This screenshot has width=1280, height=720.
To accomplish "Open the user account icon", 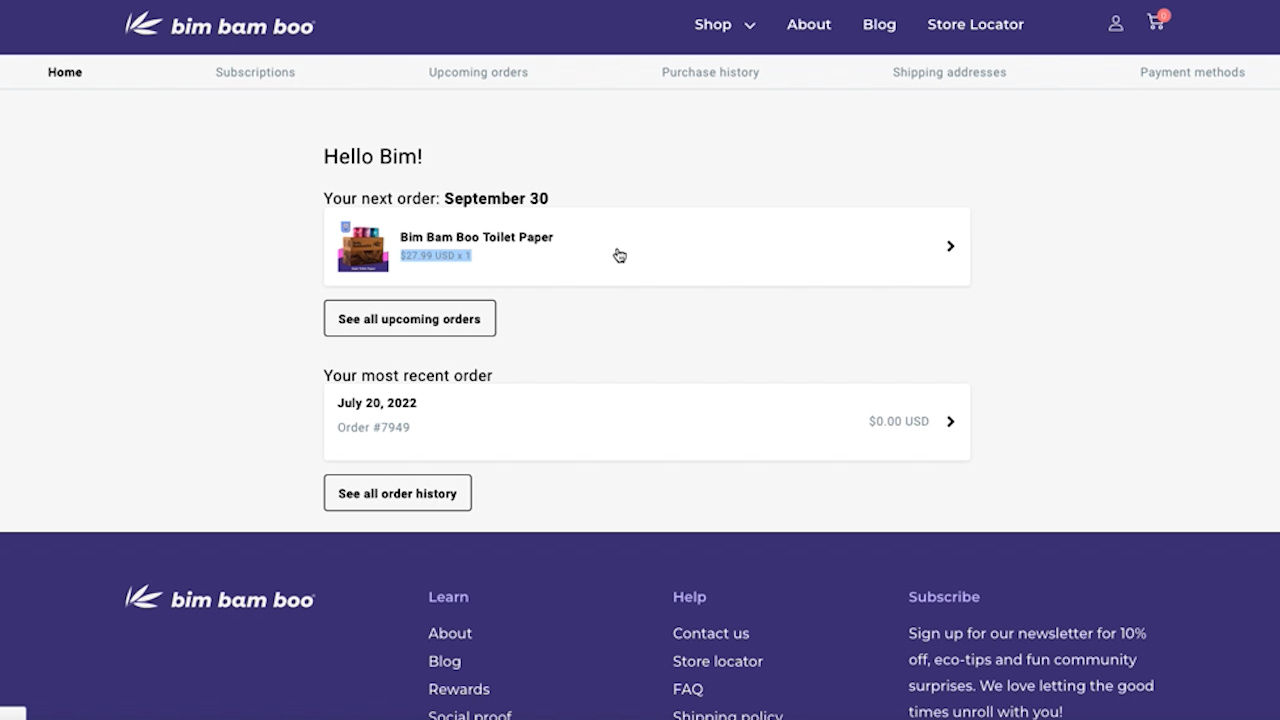I will [1115, 24].
